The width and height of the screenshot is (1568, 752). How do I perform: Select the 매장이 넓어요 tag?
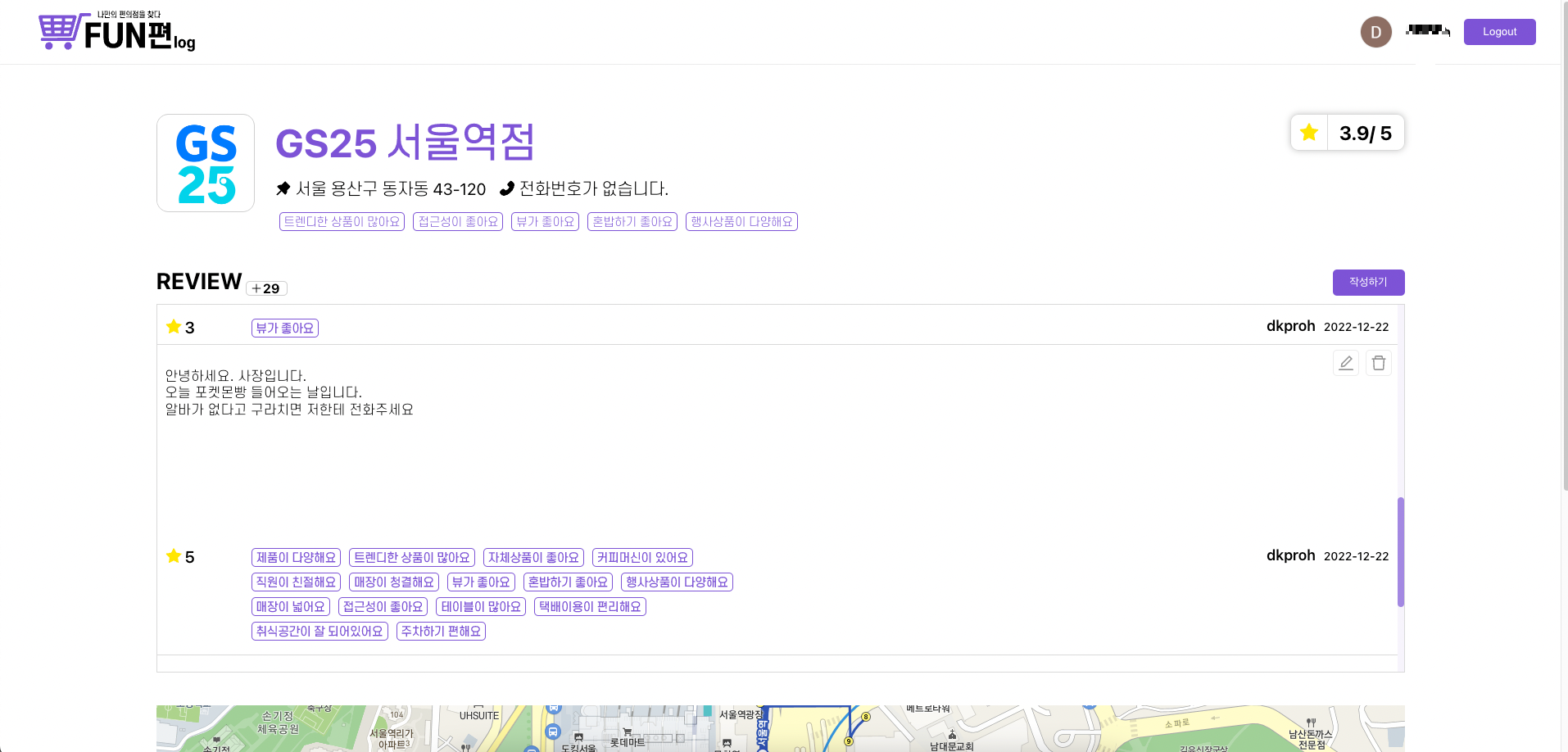tap(291, 606)
